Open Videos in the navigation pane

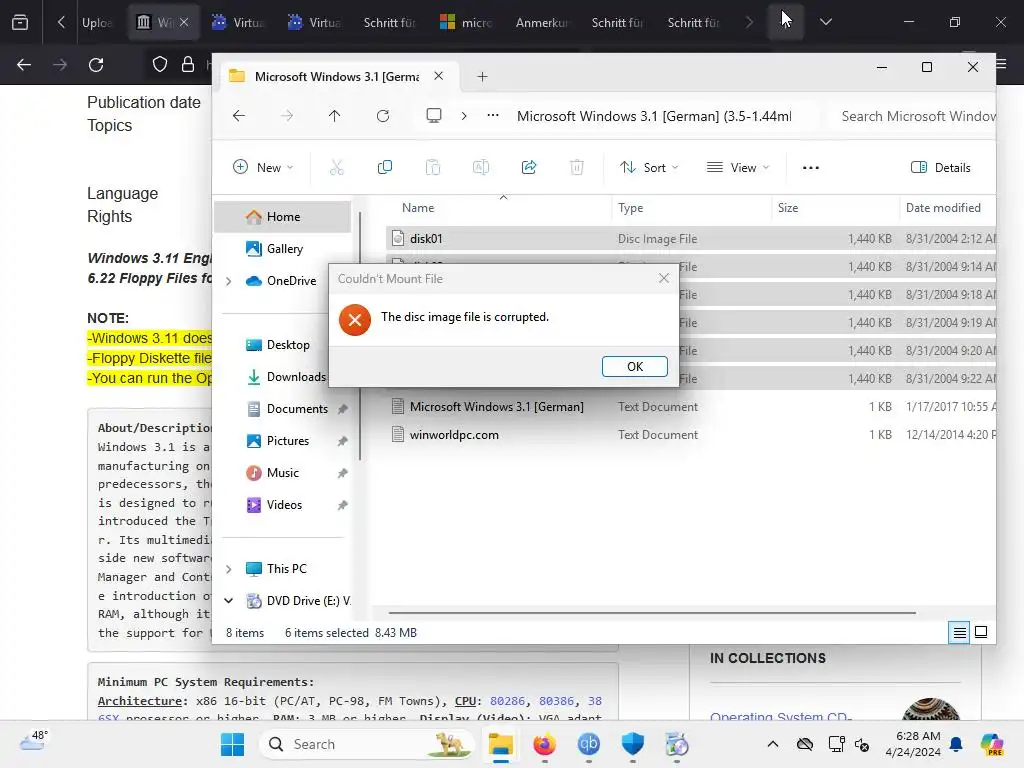tap(284, 505)
